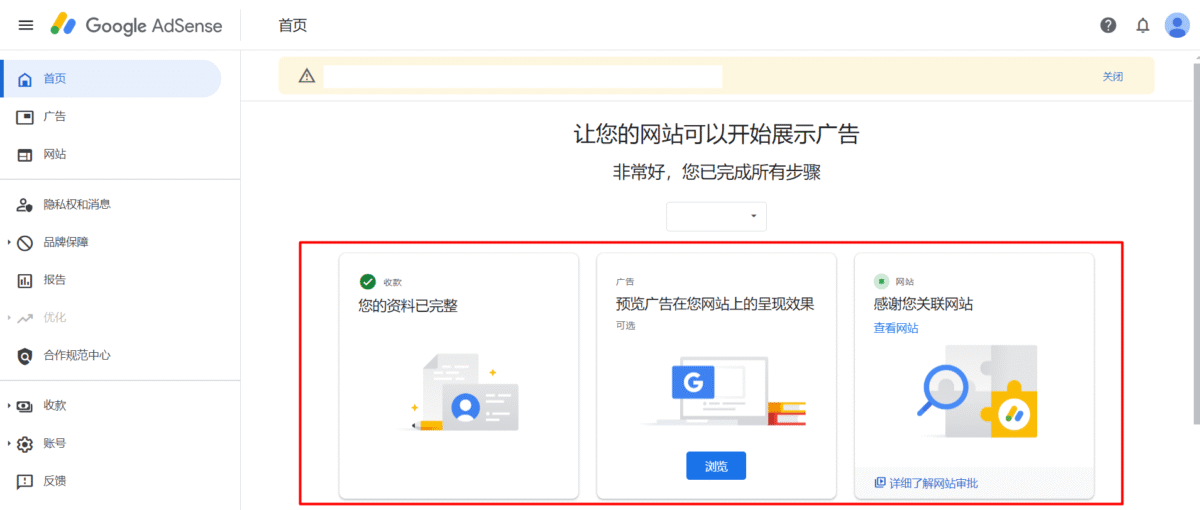Image resolution: width=1200 pixels, height=510 pixels.
Task: Click the 反馈 feedback icon
Action: coord(25,481)
